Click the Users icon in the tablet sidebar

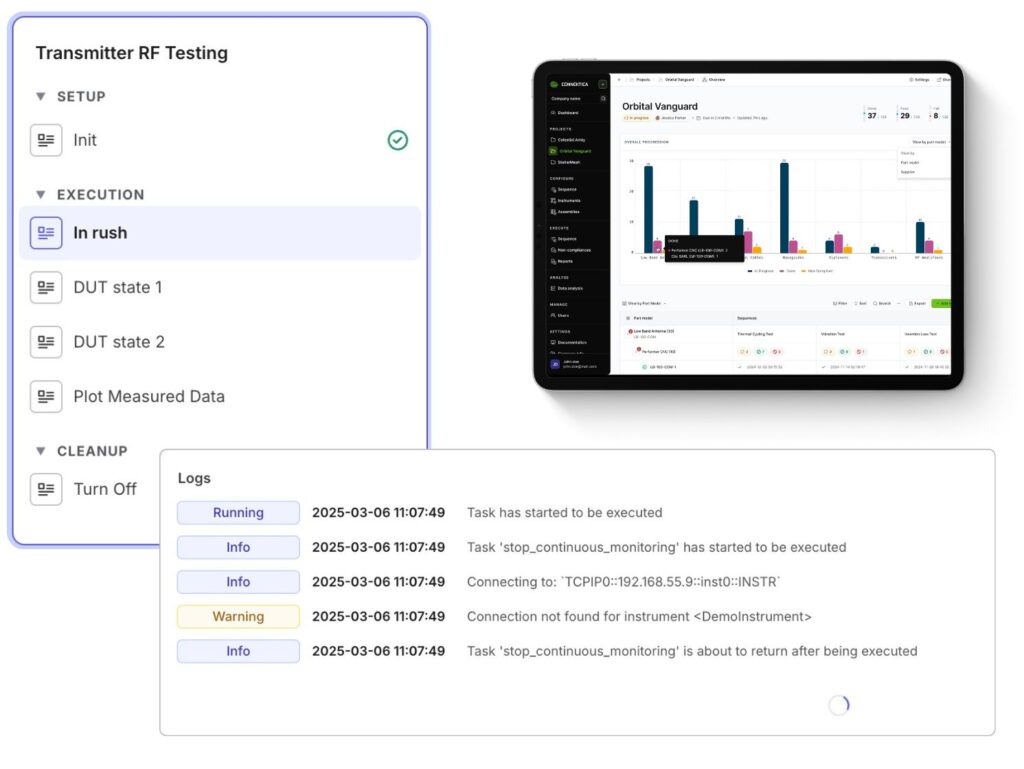553,315
